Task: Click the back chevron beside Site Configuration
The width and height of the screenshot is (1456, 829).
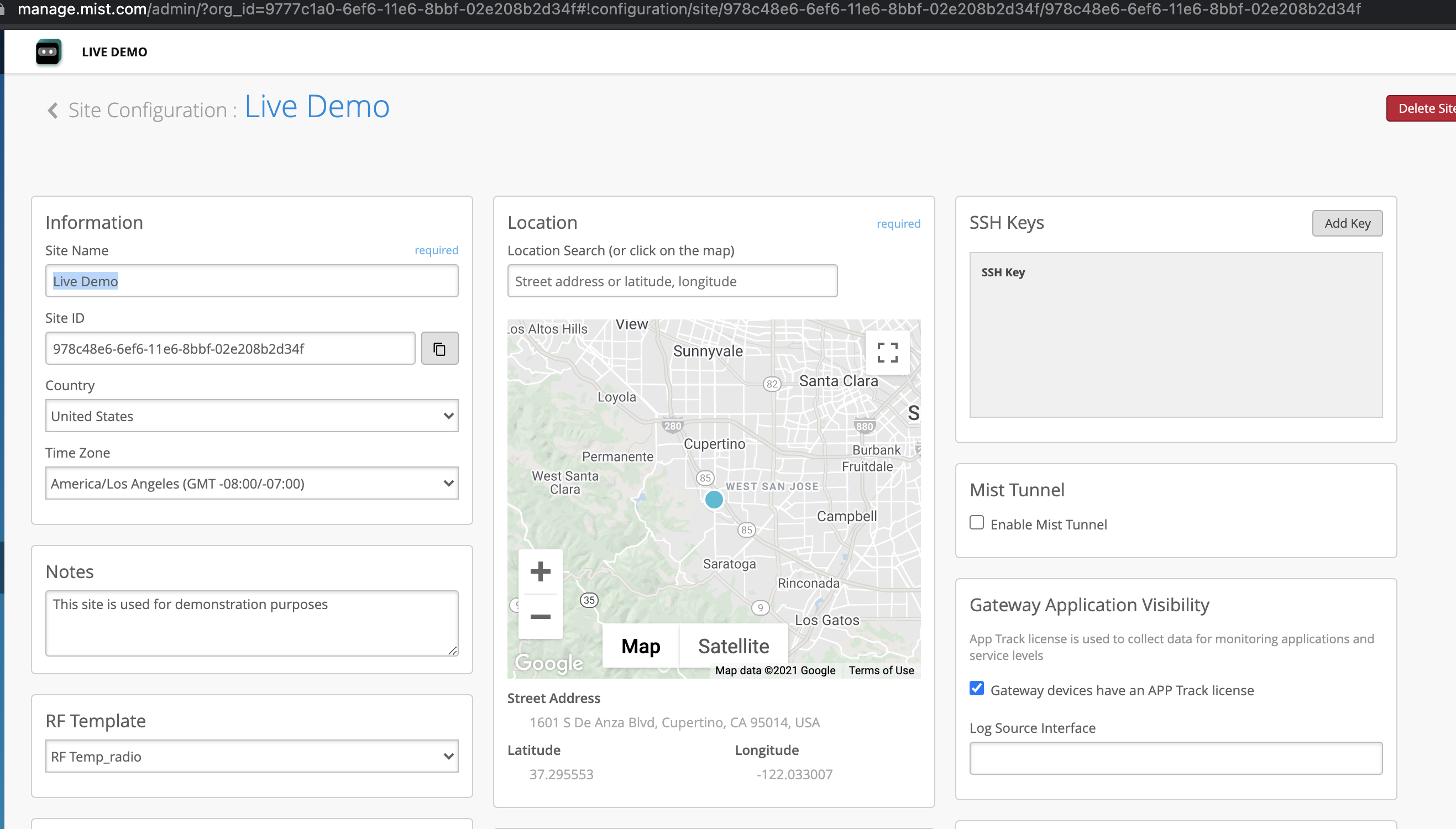Action: coord(53,110)
